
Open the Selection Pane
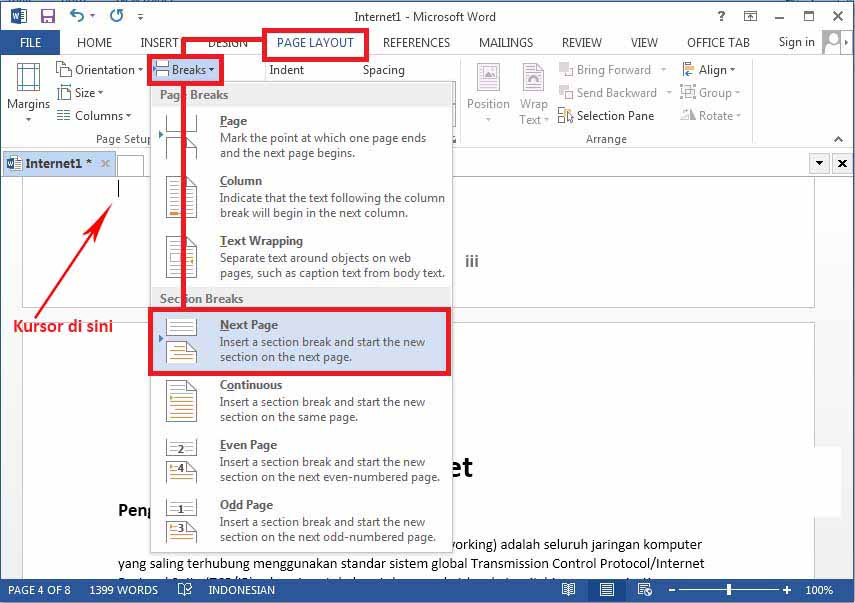pyautogui.click(x=606, y=116)
